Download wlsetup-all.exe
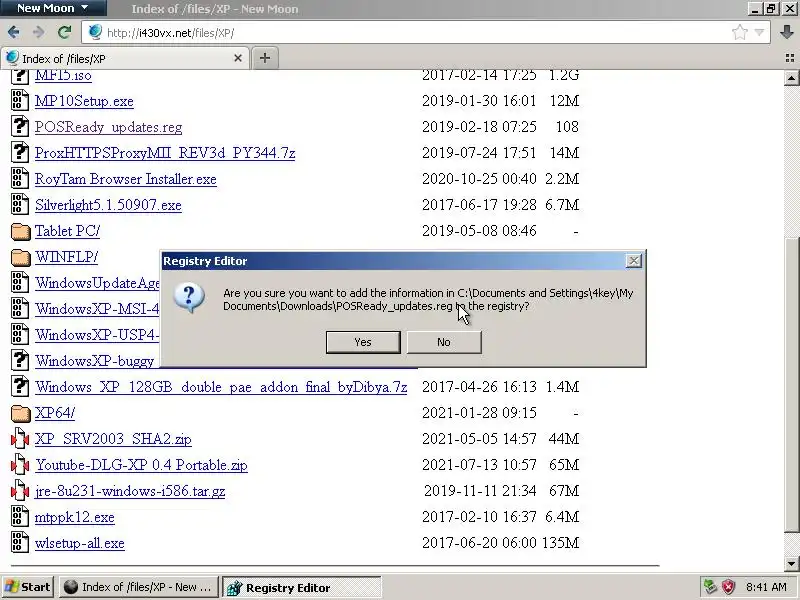 pos(80,543)
